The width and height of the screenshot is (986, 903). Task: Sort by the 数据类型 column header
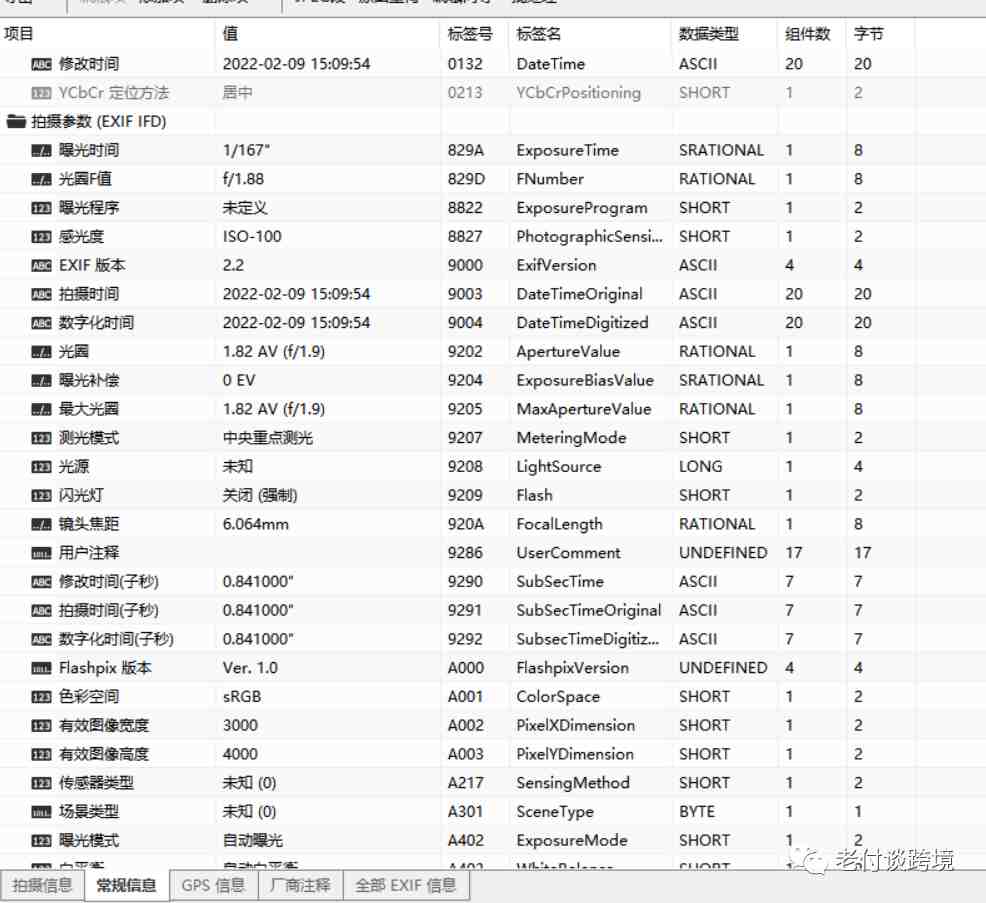coord(724,34)
